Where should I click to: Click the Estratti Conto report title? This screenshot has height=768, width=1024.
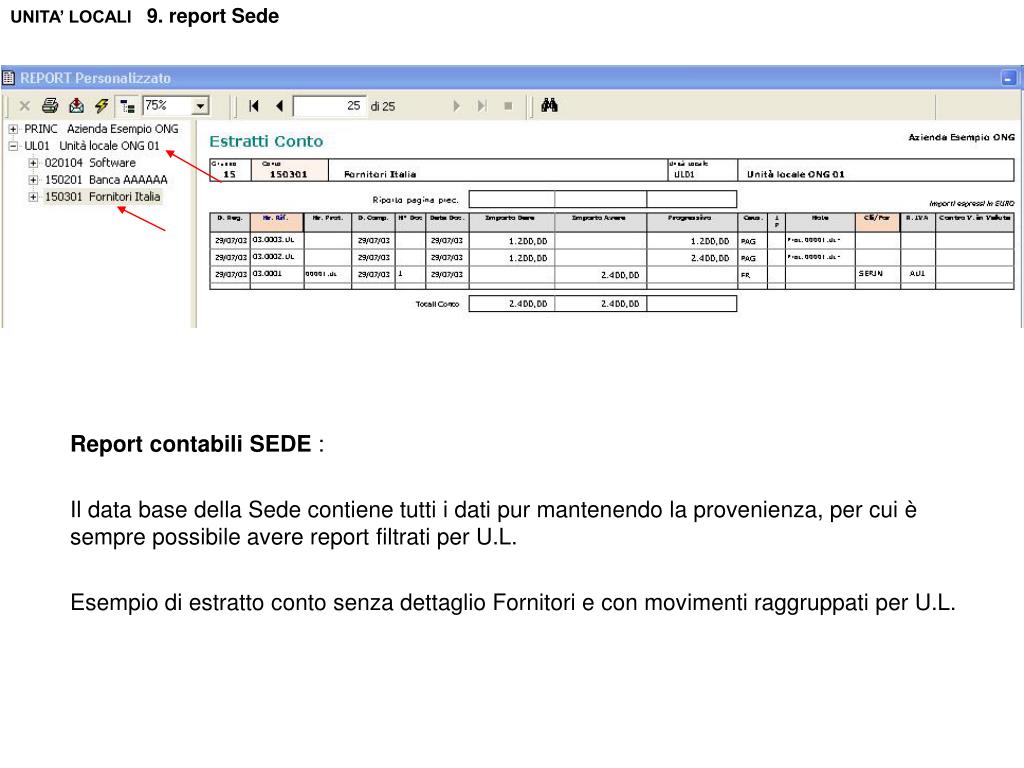coord(266,142)
